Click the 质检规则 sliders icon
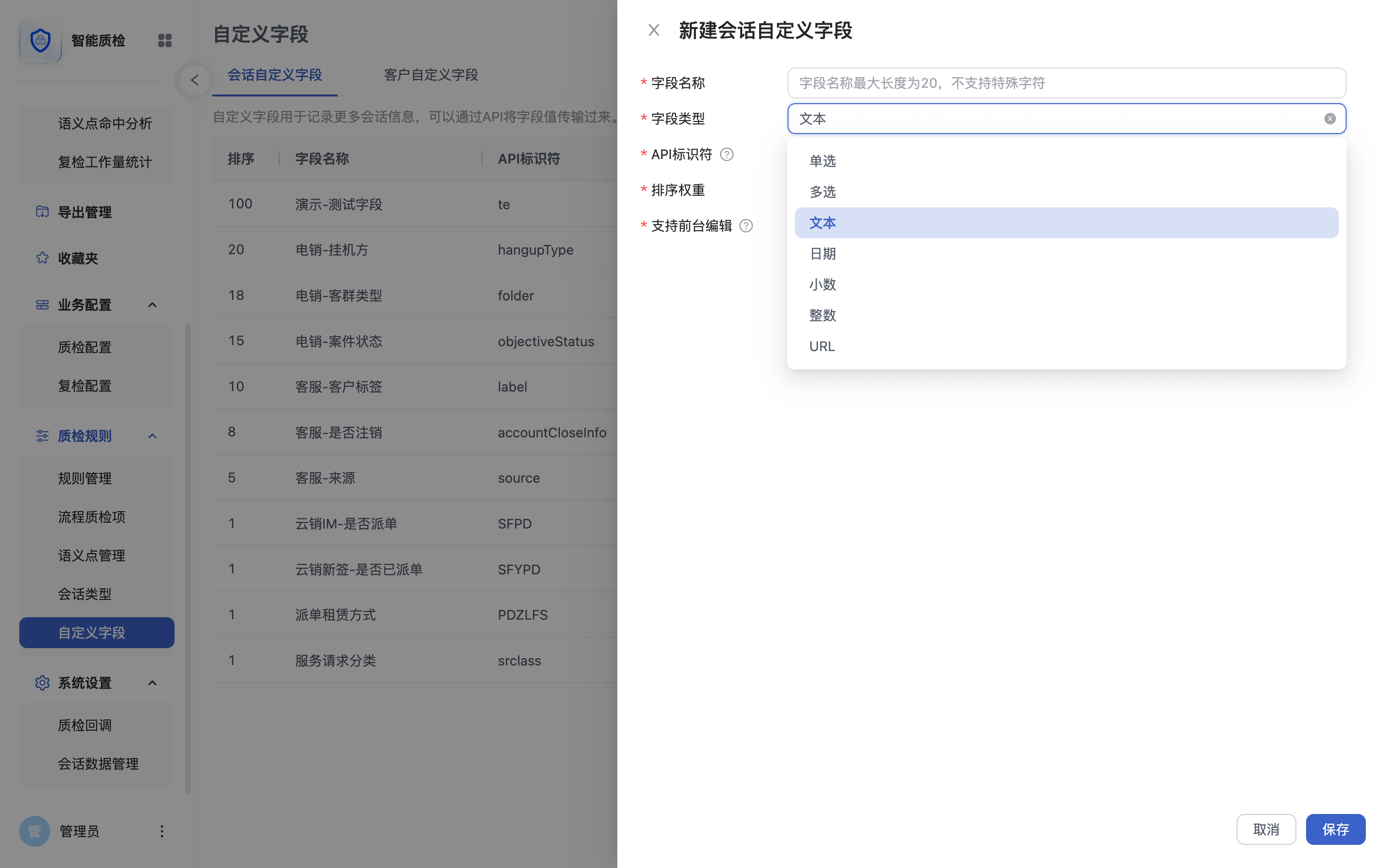 click(x=42, y=436)
